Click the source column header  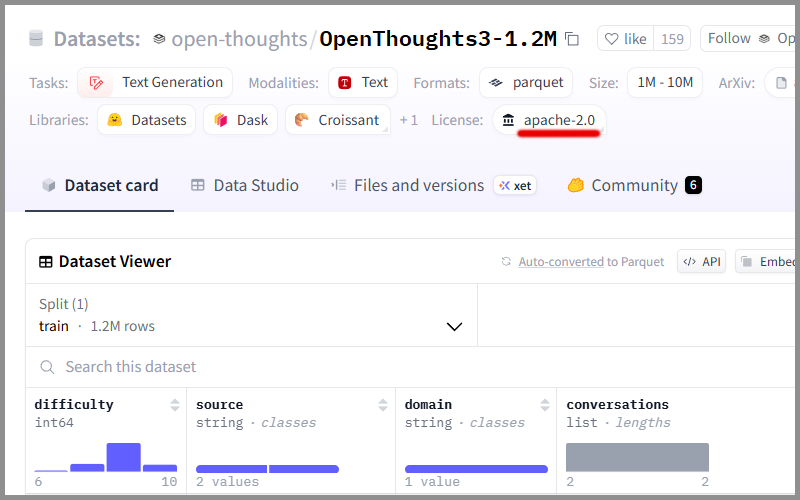[219, 405]
